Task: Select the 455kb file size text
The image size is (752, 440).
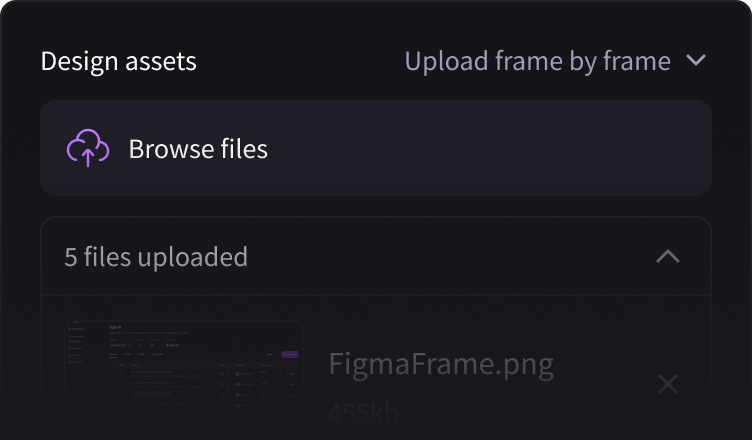Action: [364, 412]
